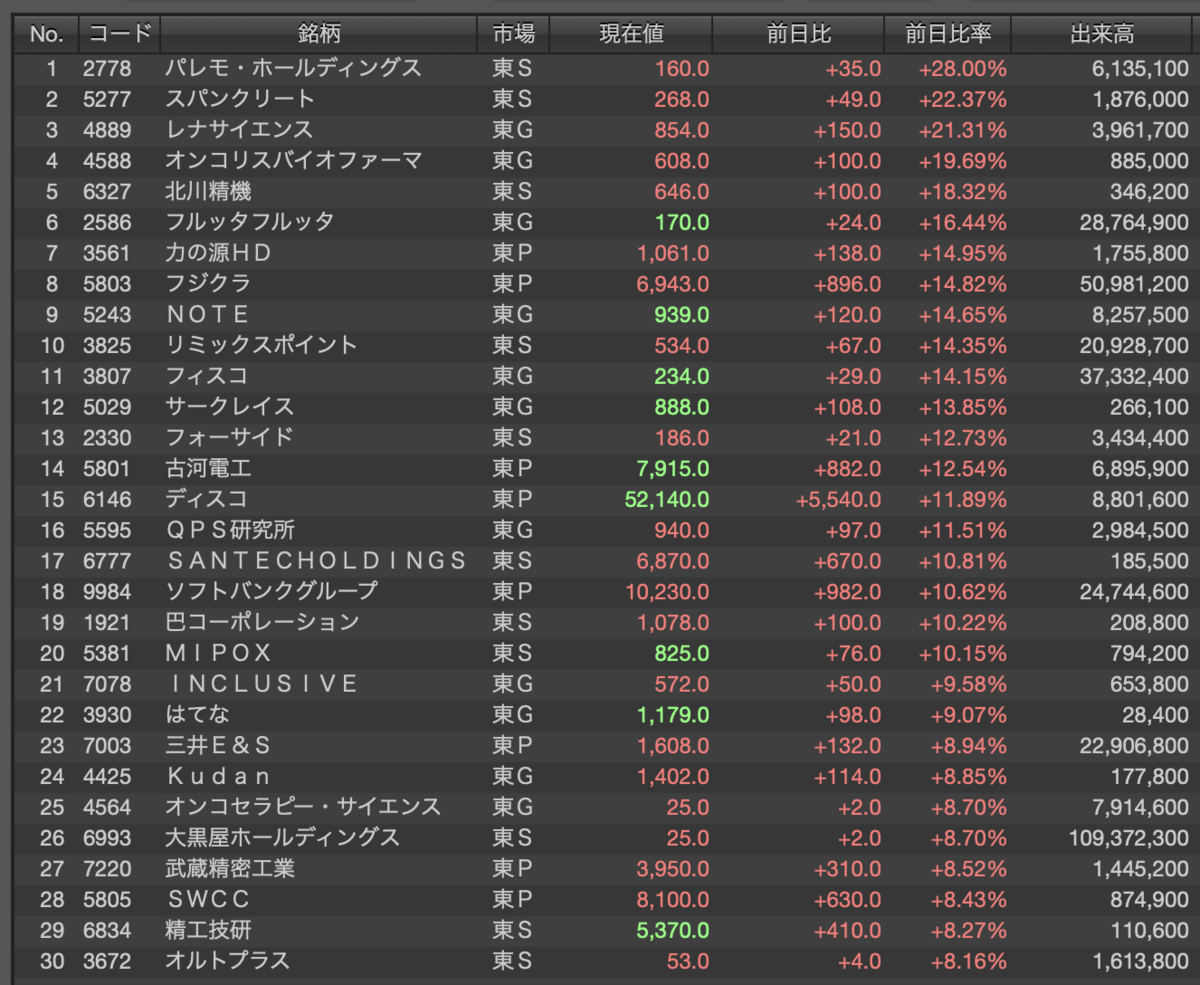
Task: Click current price 7,915.0
Action: click(672, 468)
